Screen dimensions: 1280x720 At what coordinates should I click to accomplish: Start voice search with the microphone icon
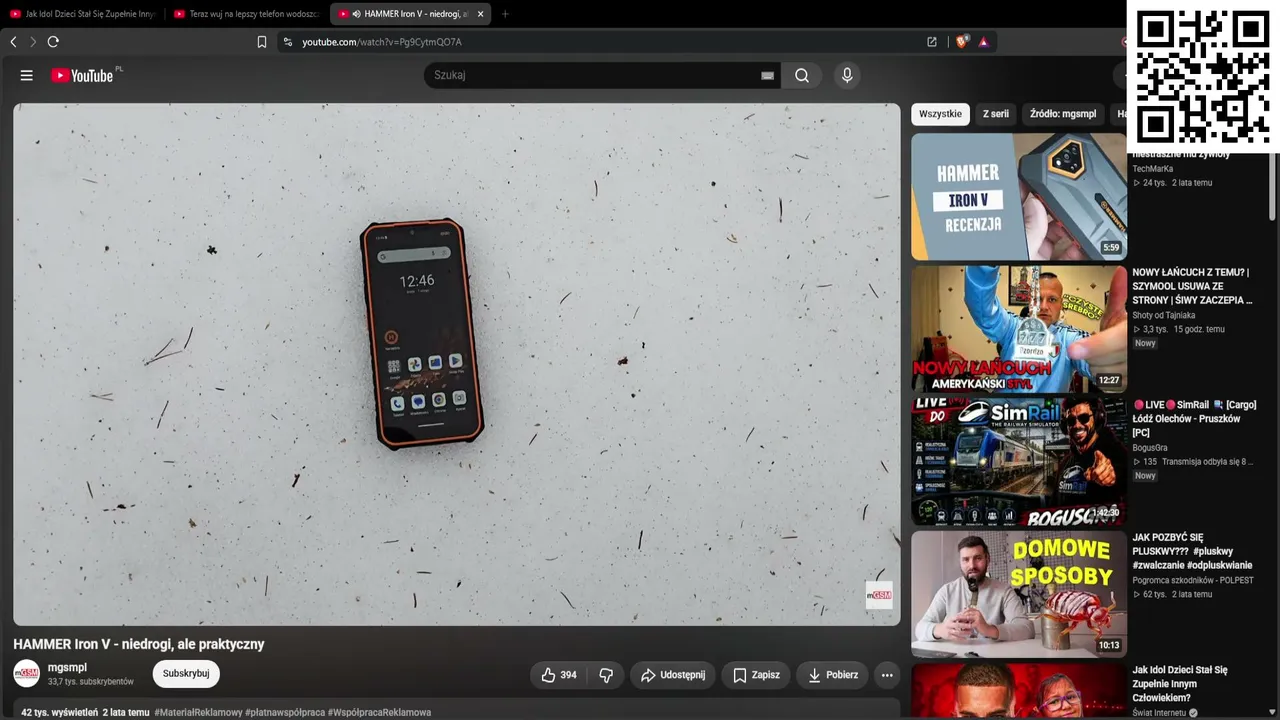click(x=847, y=75)
